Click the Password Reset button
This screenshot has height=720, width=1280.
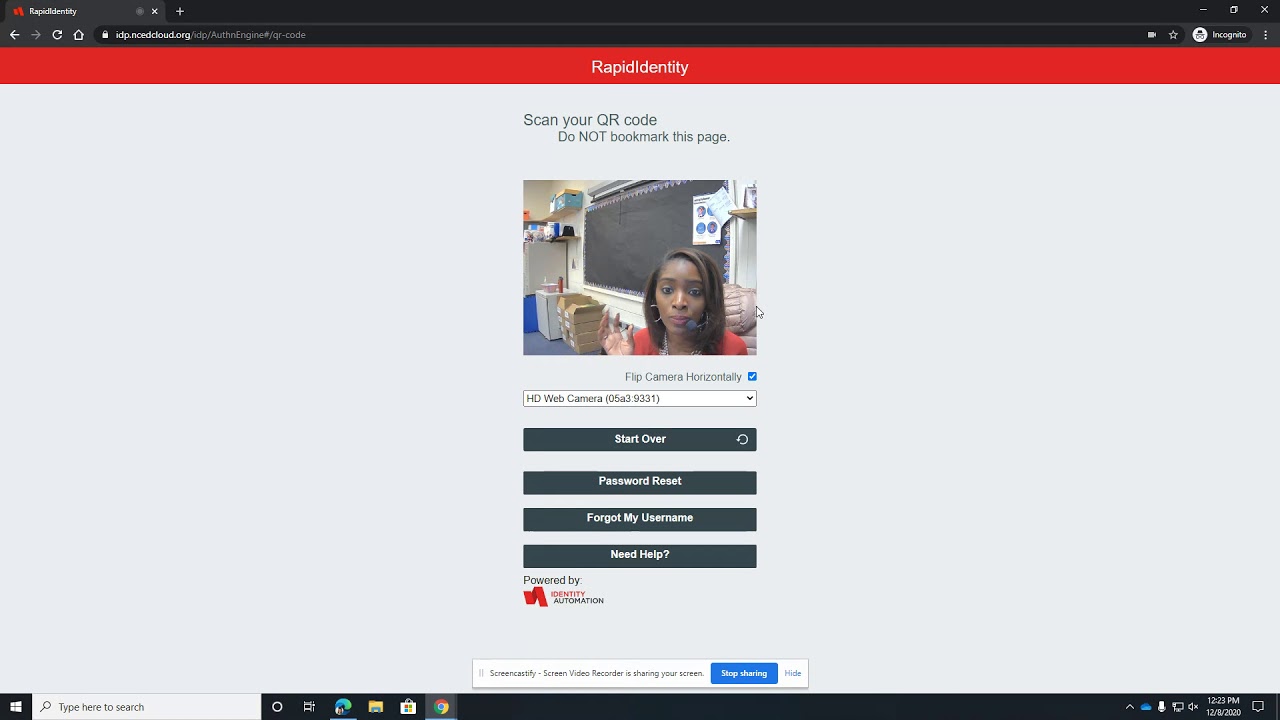click(x=640, y=482)
